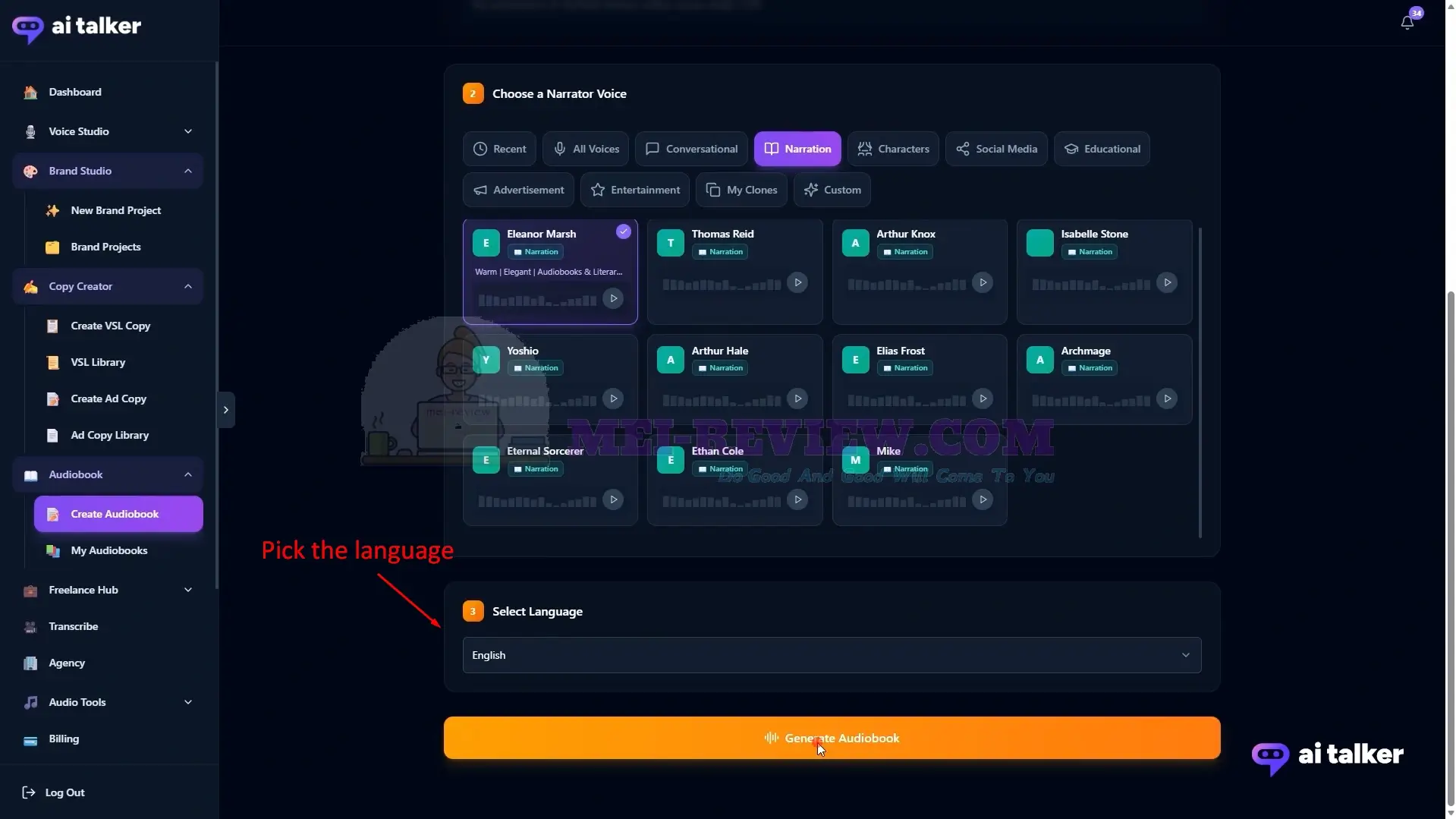Screen dimensions: 1456x819
Task: Click the ai talker logo
Action: pyautogui.click(x=77, y=27)
